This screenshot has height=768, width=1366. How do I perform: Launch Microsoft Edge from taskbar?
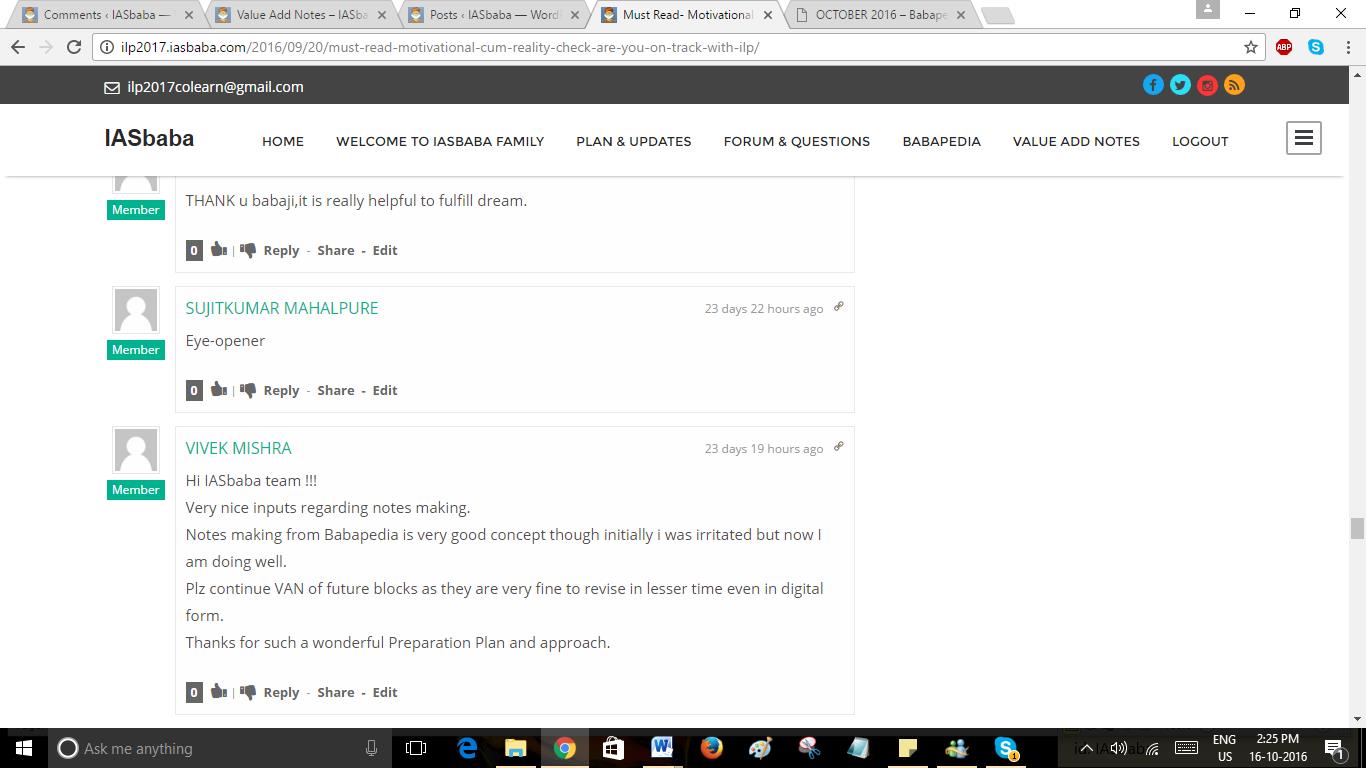click(x=467, y=748)
